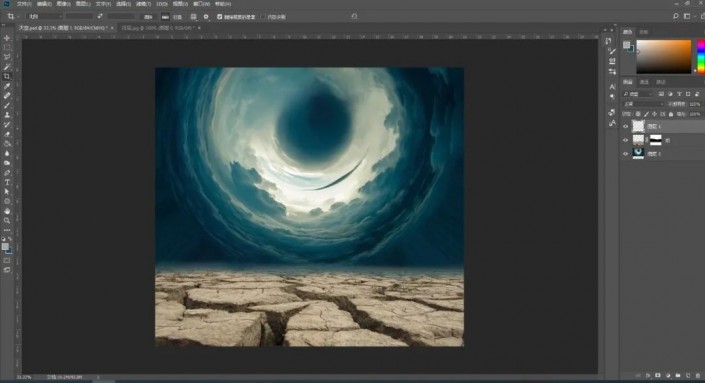Open the layer filter type dropdown
705x383 pixels.
tap(638, 94)
